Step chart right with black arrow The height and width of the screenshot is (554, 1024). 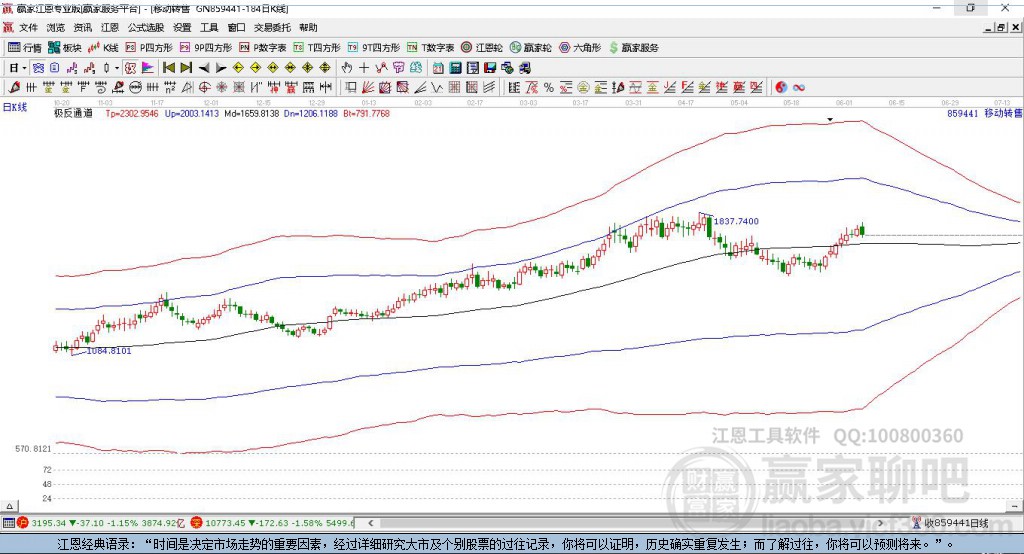coord(221,68)
